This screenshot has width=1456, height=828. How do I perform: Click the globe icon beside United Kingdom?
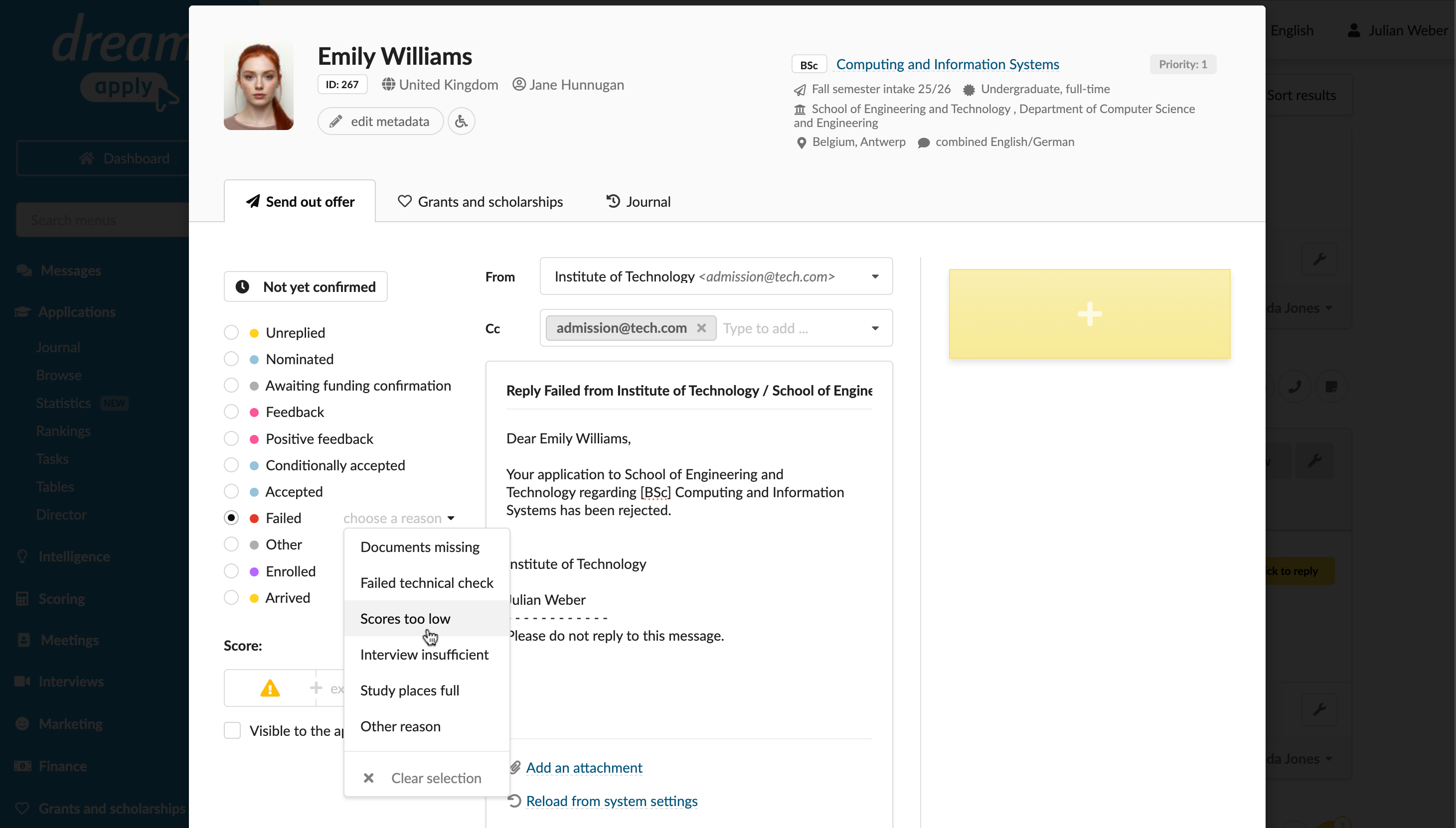pos(389,85)
